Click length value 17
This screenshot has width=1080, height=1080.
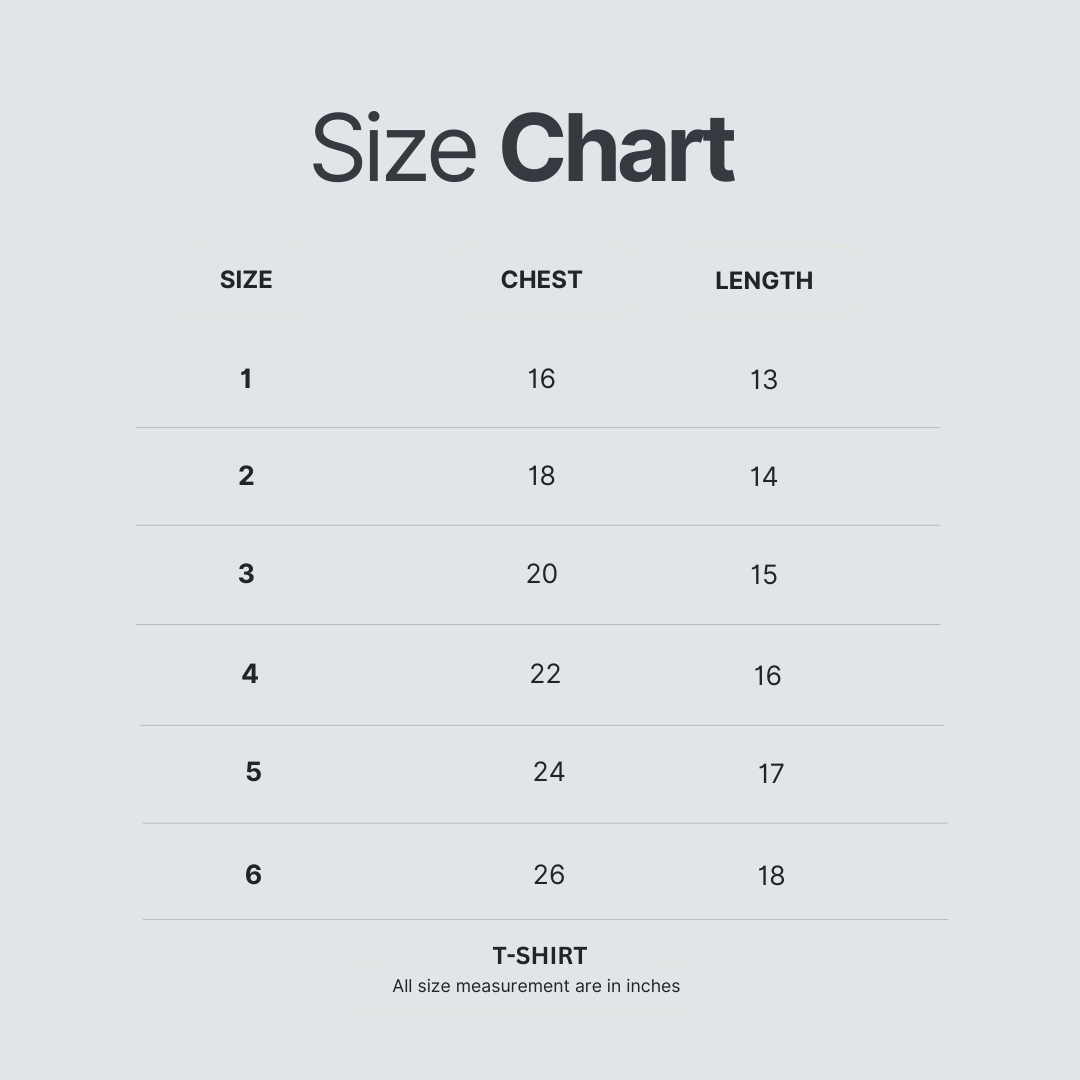tap(771, 774)
